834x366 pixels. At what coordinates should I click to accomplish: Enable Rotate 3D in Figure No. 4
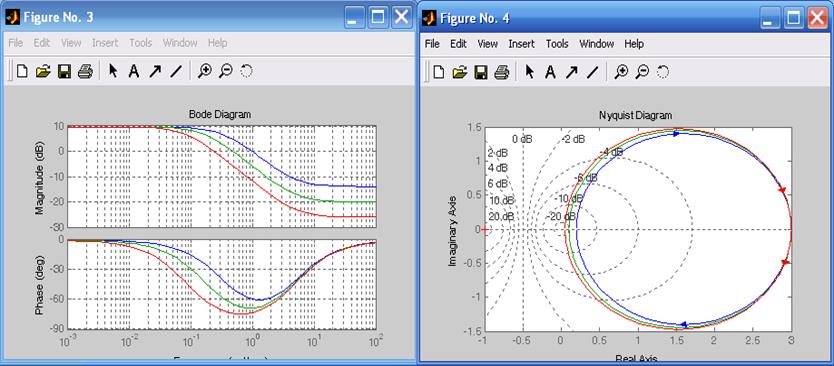click(x=663, y=72)
